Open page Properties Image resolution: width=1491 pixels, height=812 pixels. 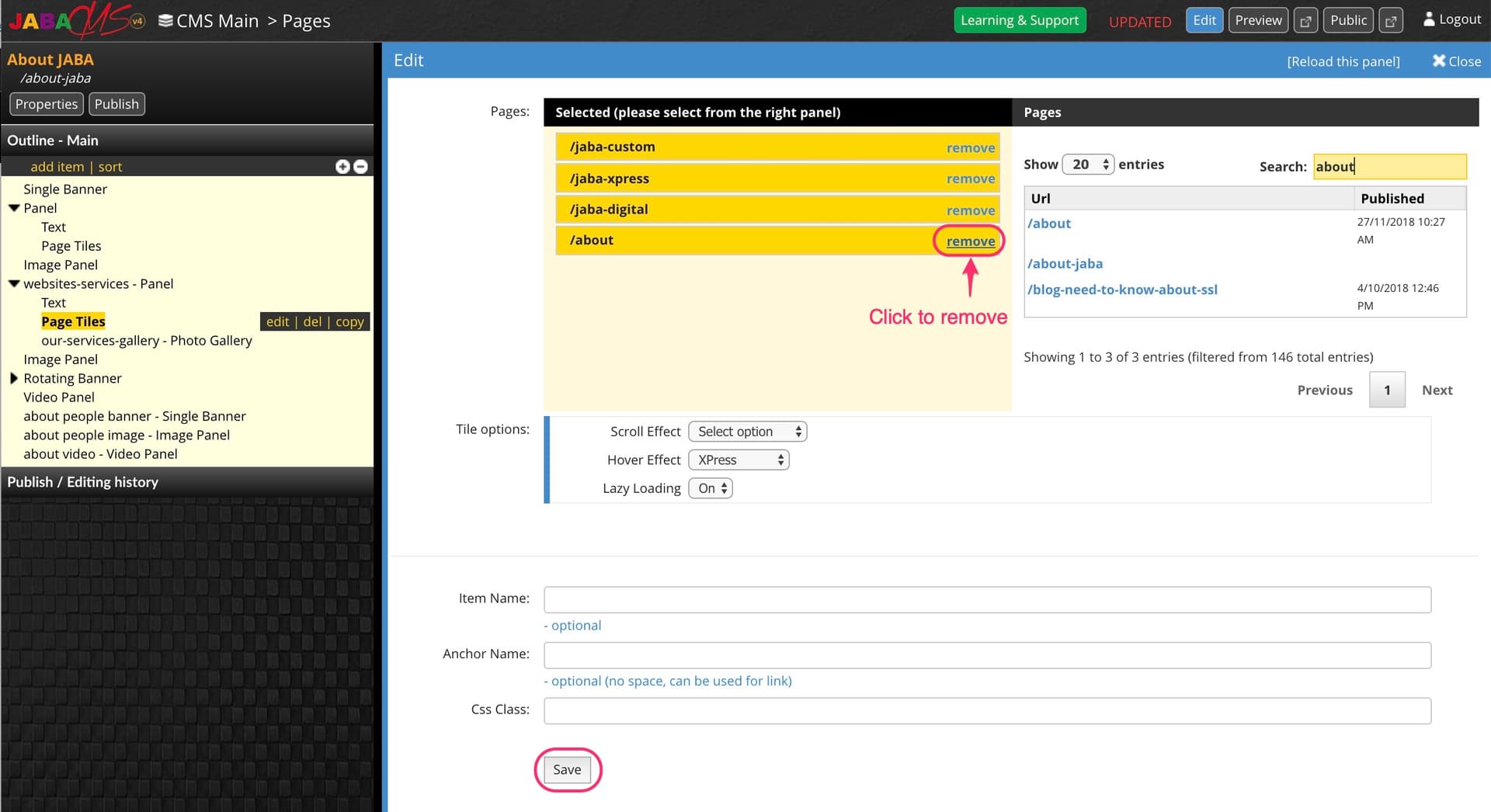pos(47,104)
